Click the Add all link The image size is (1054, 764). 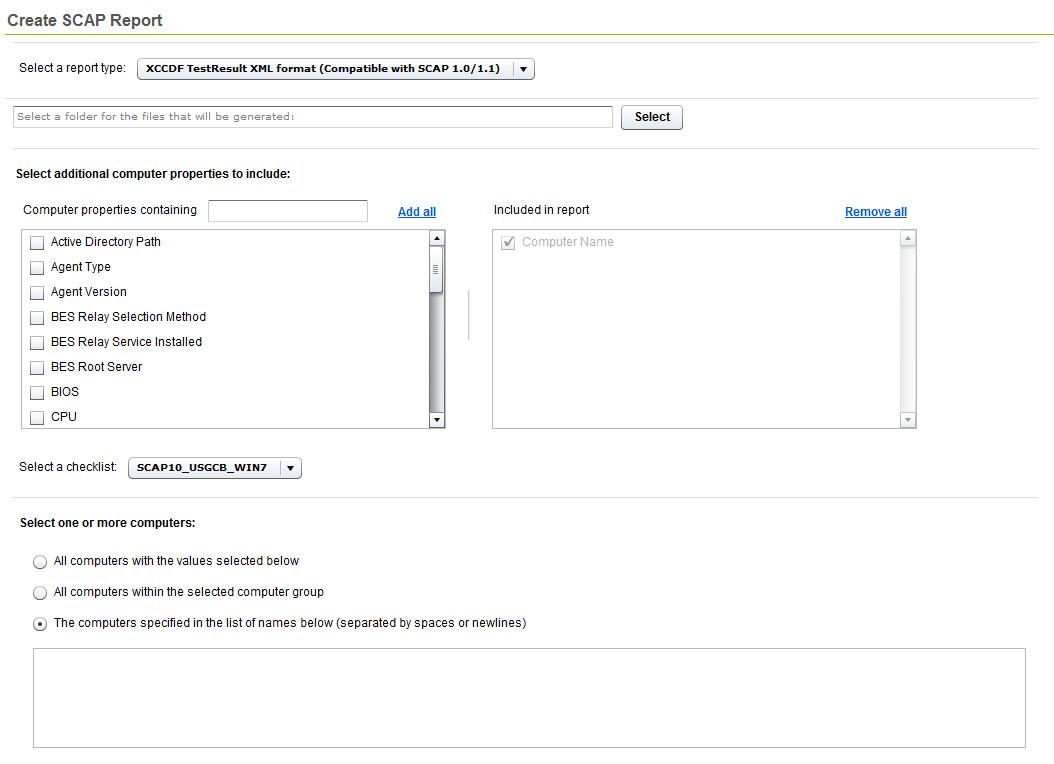(x=416, y=211)
